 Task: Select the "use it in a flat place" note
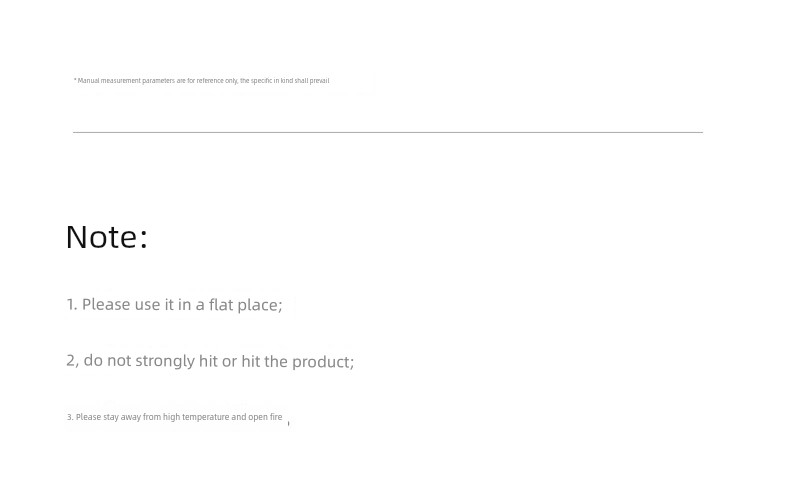pyautogui.click(x=175, y=304)
